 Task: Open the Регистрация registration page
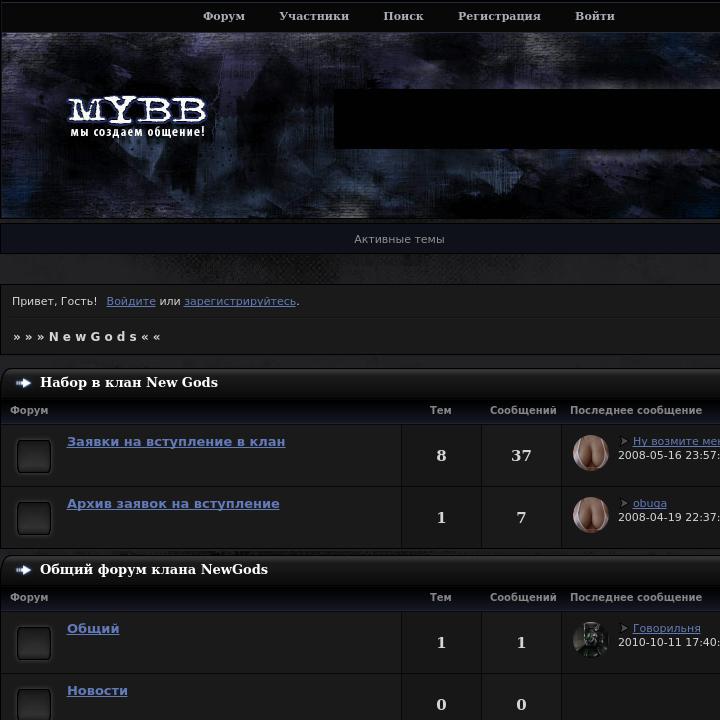(x=499, y=16)
